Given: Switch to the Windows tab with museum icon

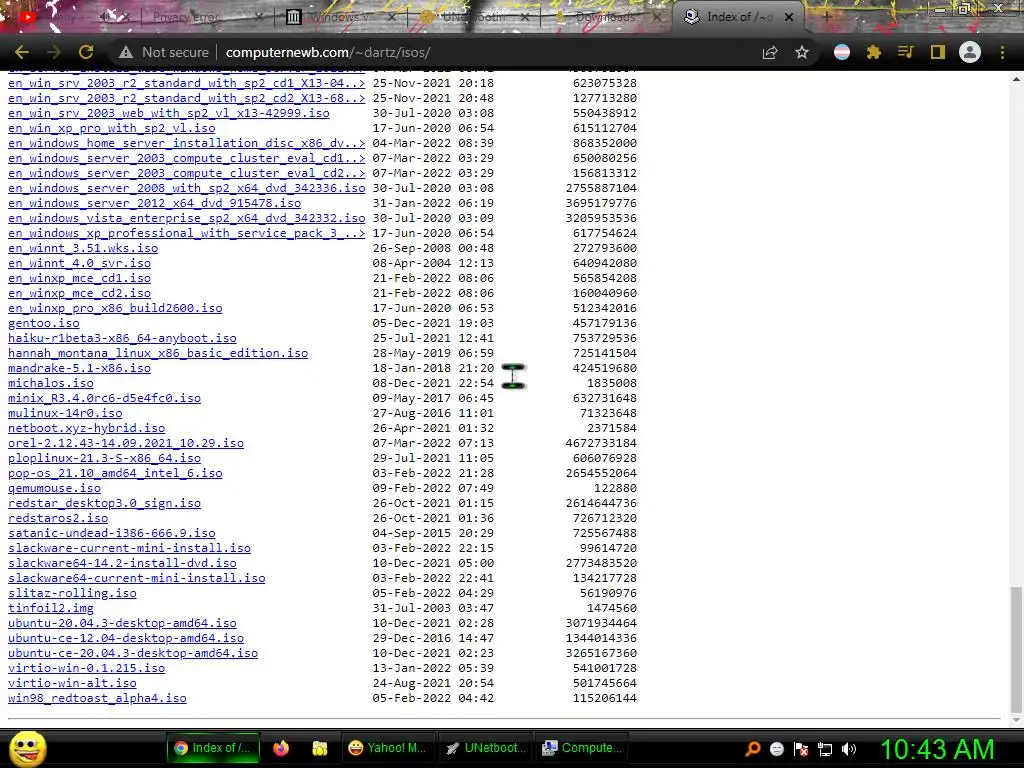Looking at the screenshot, I should pyautogui.click(x=341, y=17).
